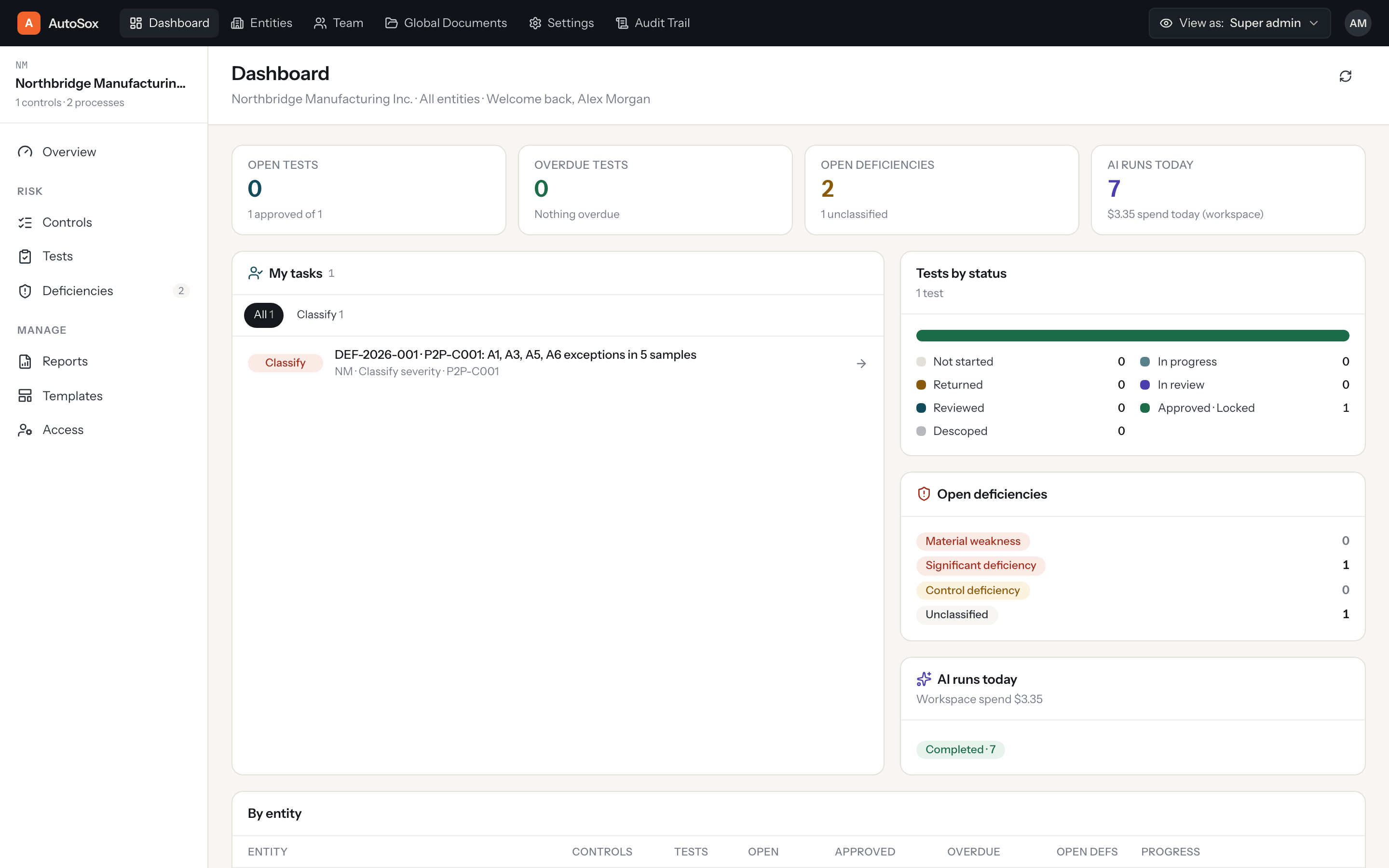The width and height of the screenshot is (1389, 868).
Task: Click the Templates layout icon
Action: (25, 395)
